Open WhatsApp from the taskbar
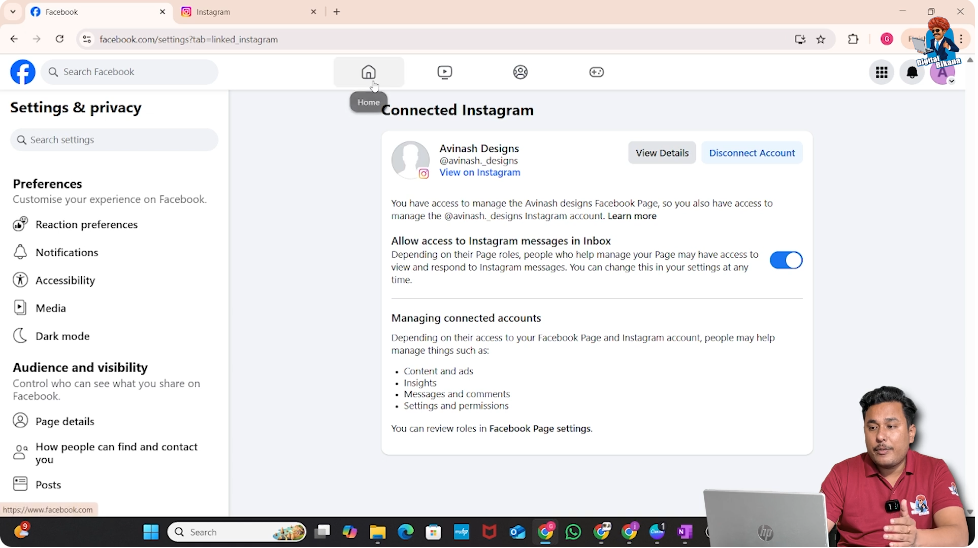Screen dimensions: 978x548 tap(573, 532)
